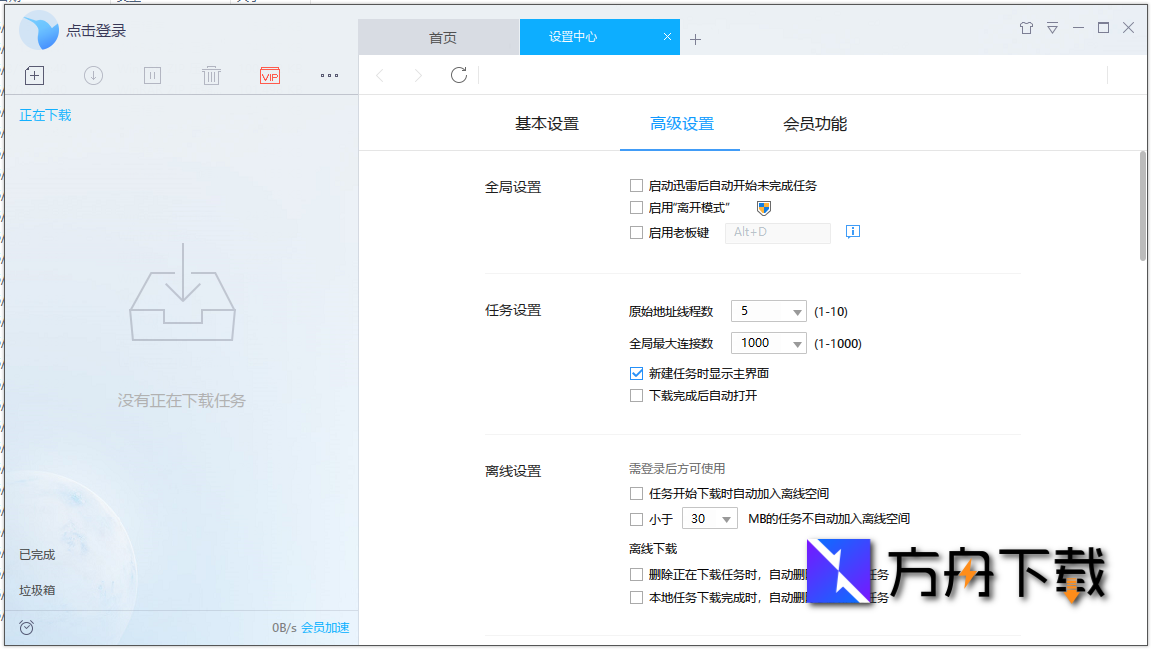
Task: Pause downloads using the pause toolbar icon
Action: pyautogui.click(x=152, y=75)
